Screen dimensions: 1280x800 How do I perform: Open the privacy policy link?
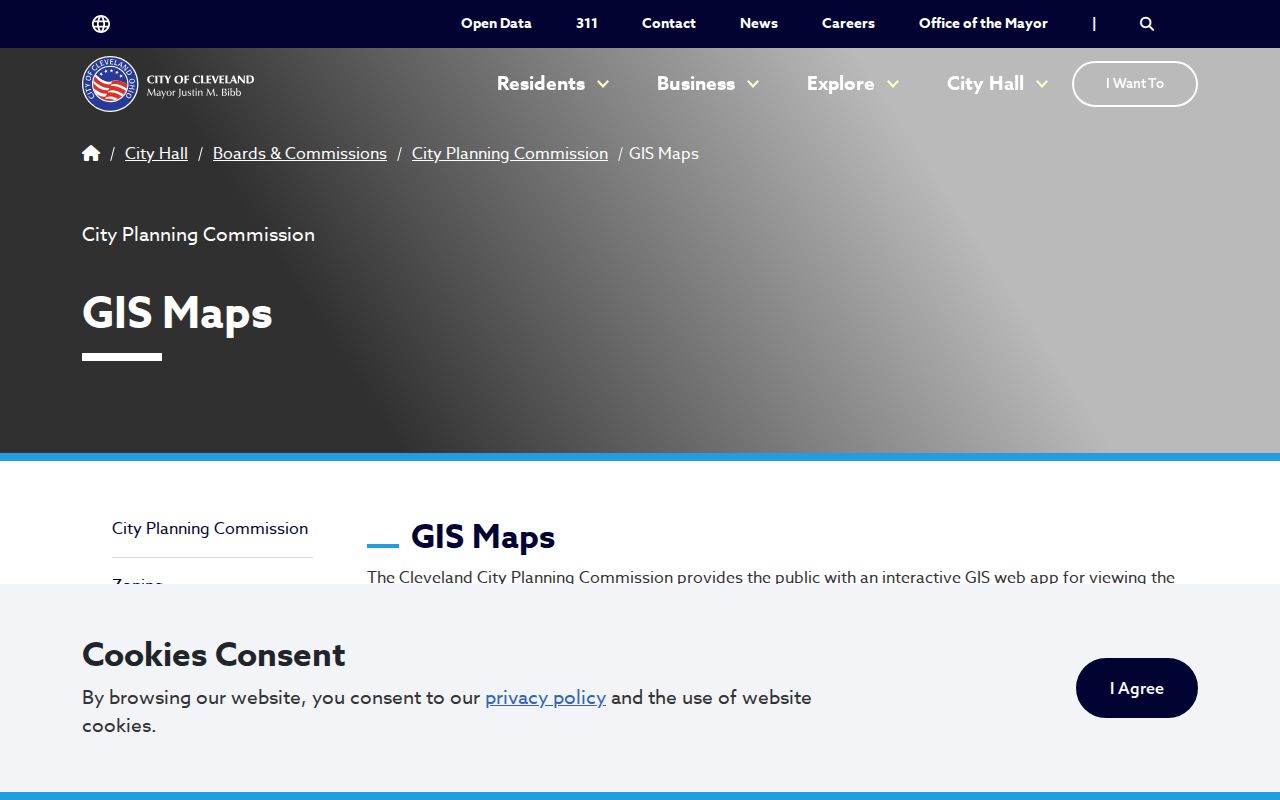tap(545, 697)
